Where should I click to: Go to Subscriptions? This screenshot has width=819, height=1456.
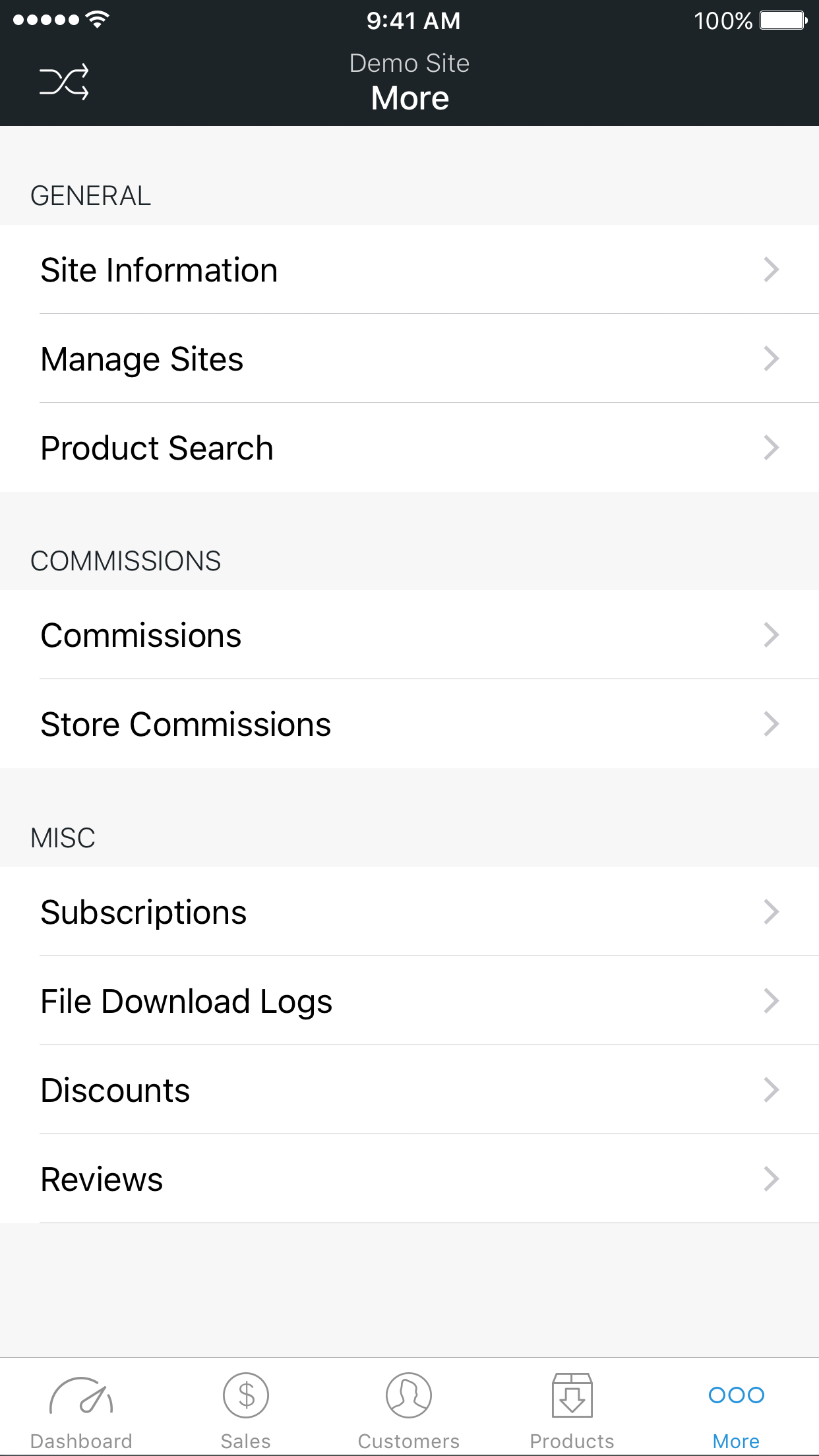[144, 913]
